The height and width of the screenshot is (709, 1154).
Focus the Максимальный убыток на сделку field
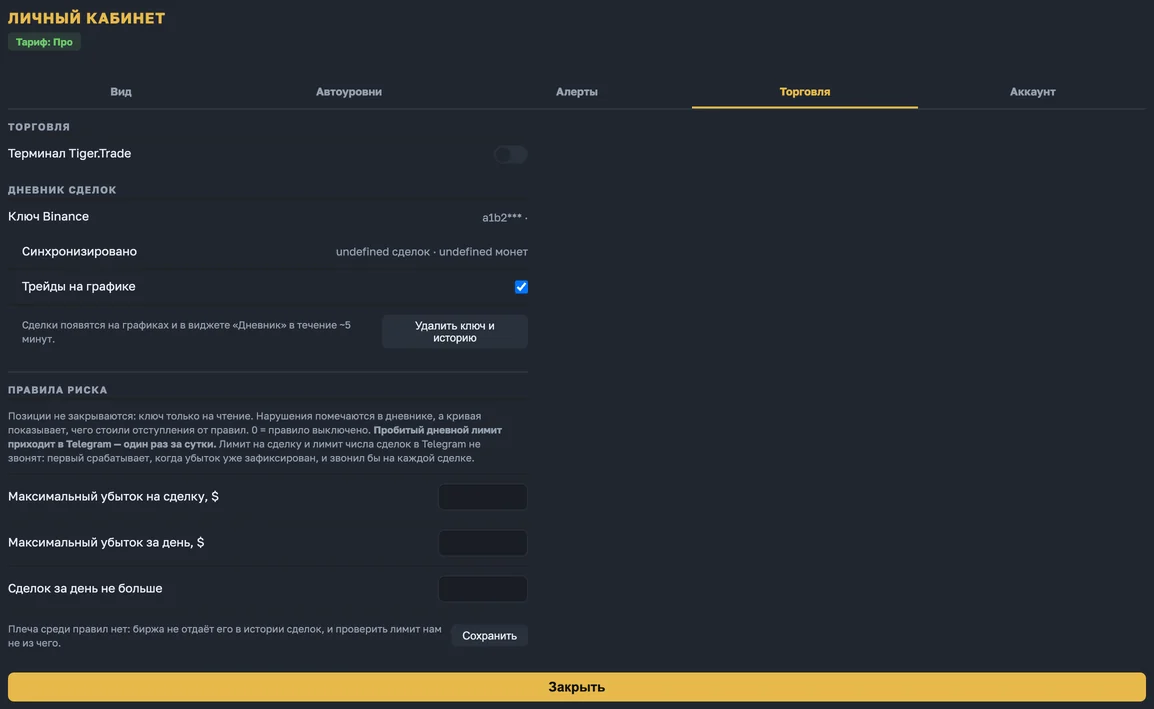pos(483,496)
